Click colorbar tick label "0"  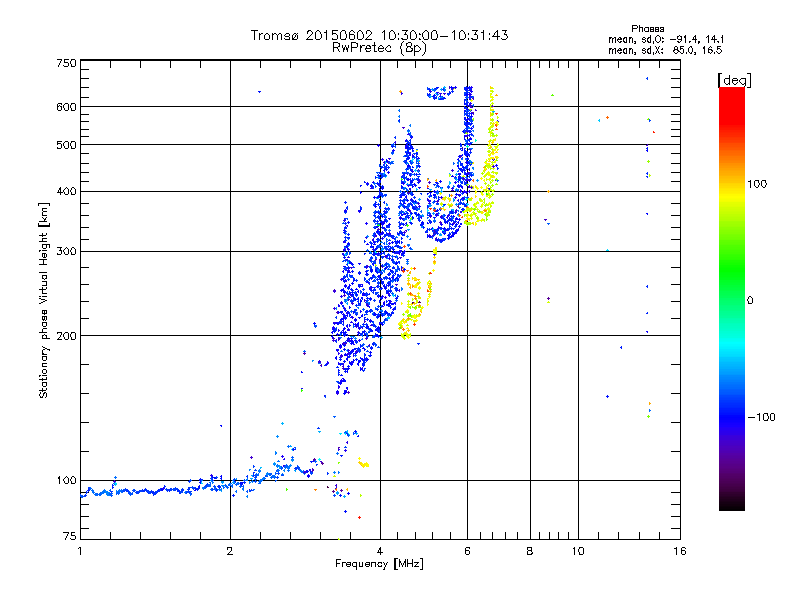[x=750, y=301]
